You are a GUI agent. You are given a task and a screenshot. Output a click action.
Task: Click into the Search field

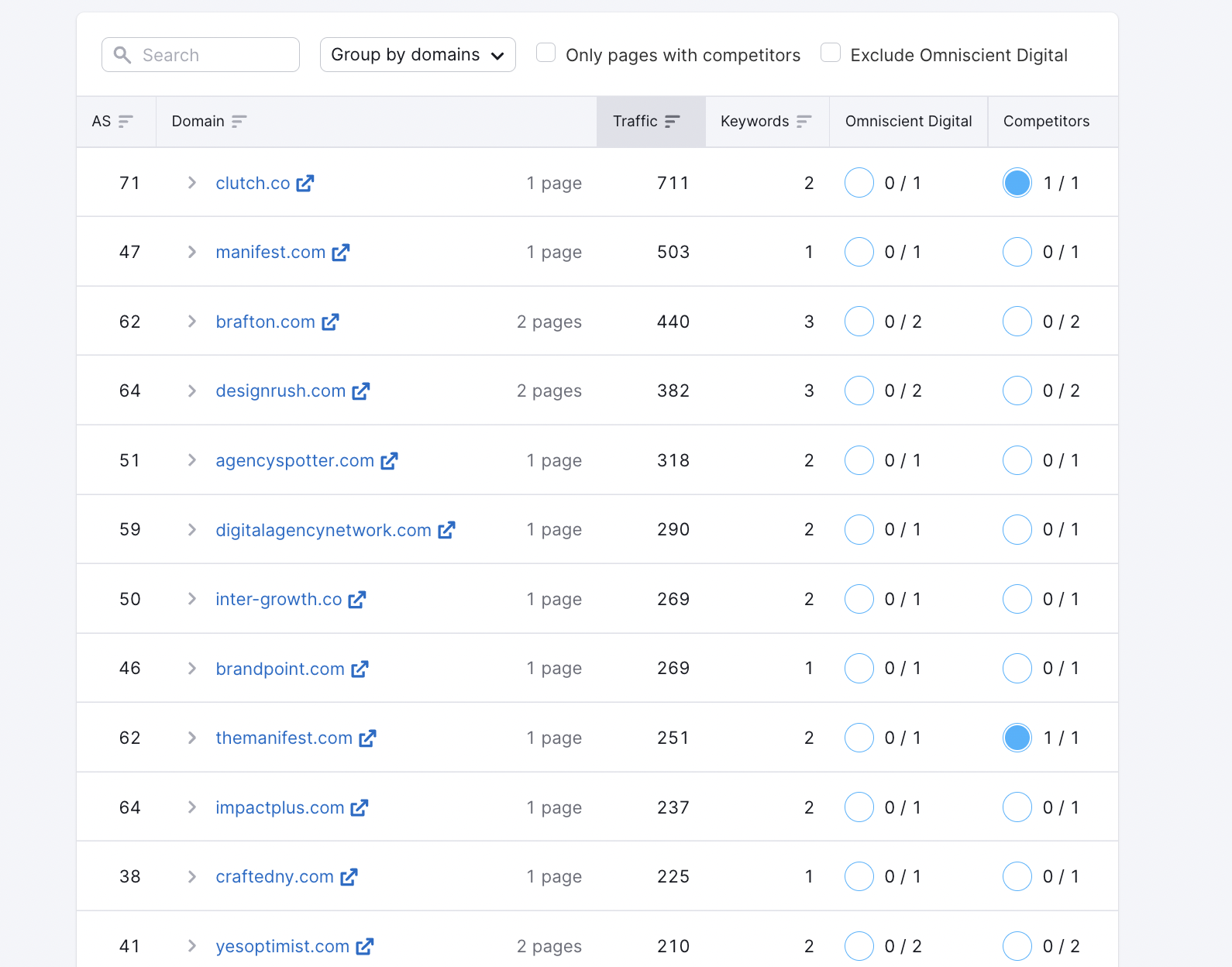coord(209,55)
